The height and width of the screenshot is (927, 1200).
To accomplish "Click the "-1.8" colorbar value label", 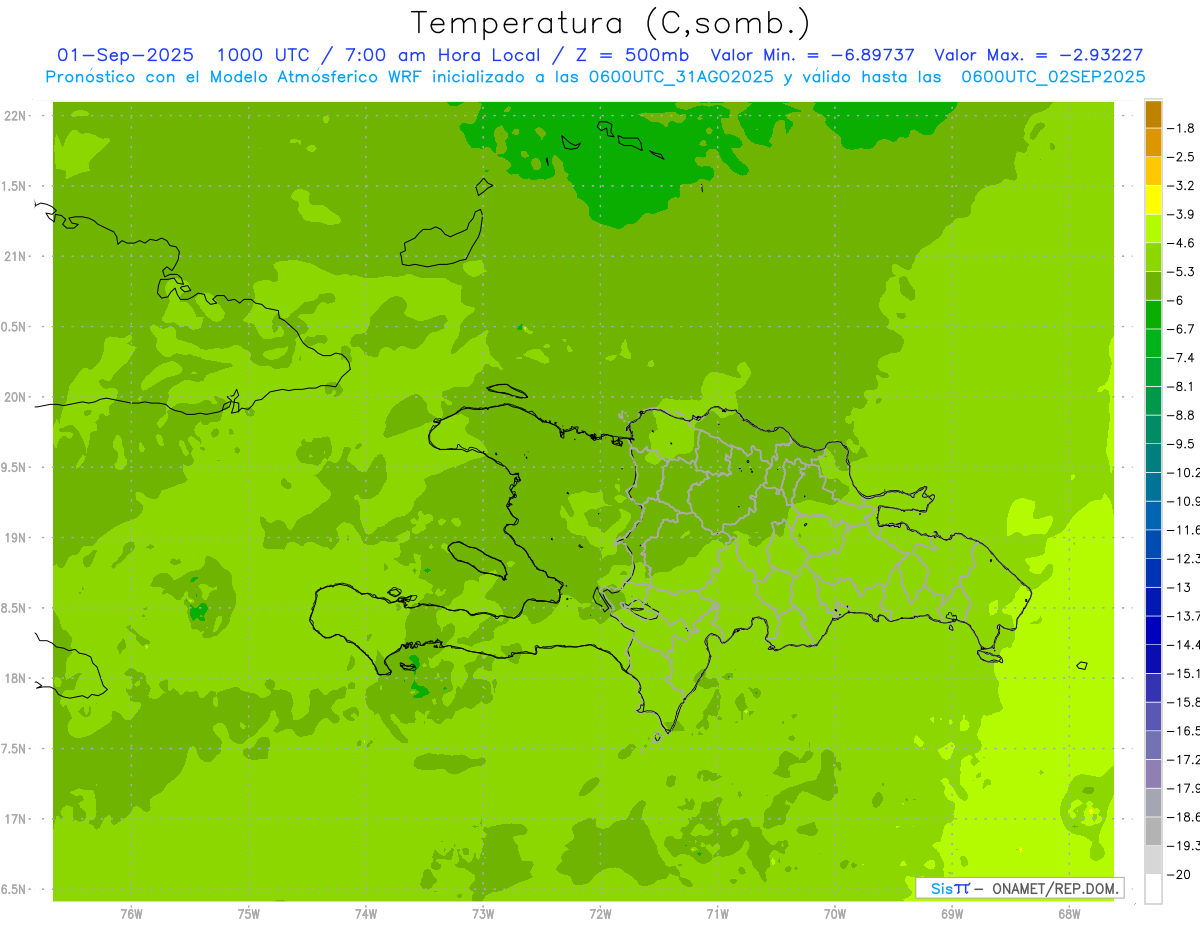I will (x=1180, y=128).
